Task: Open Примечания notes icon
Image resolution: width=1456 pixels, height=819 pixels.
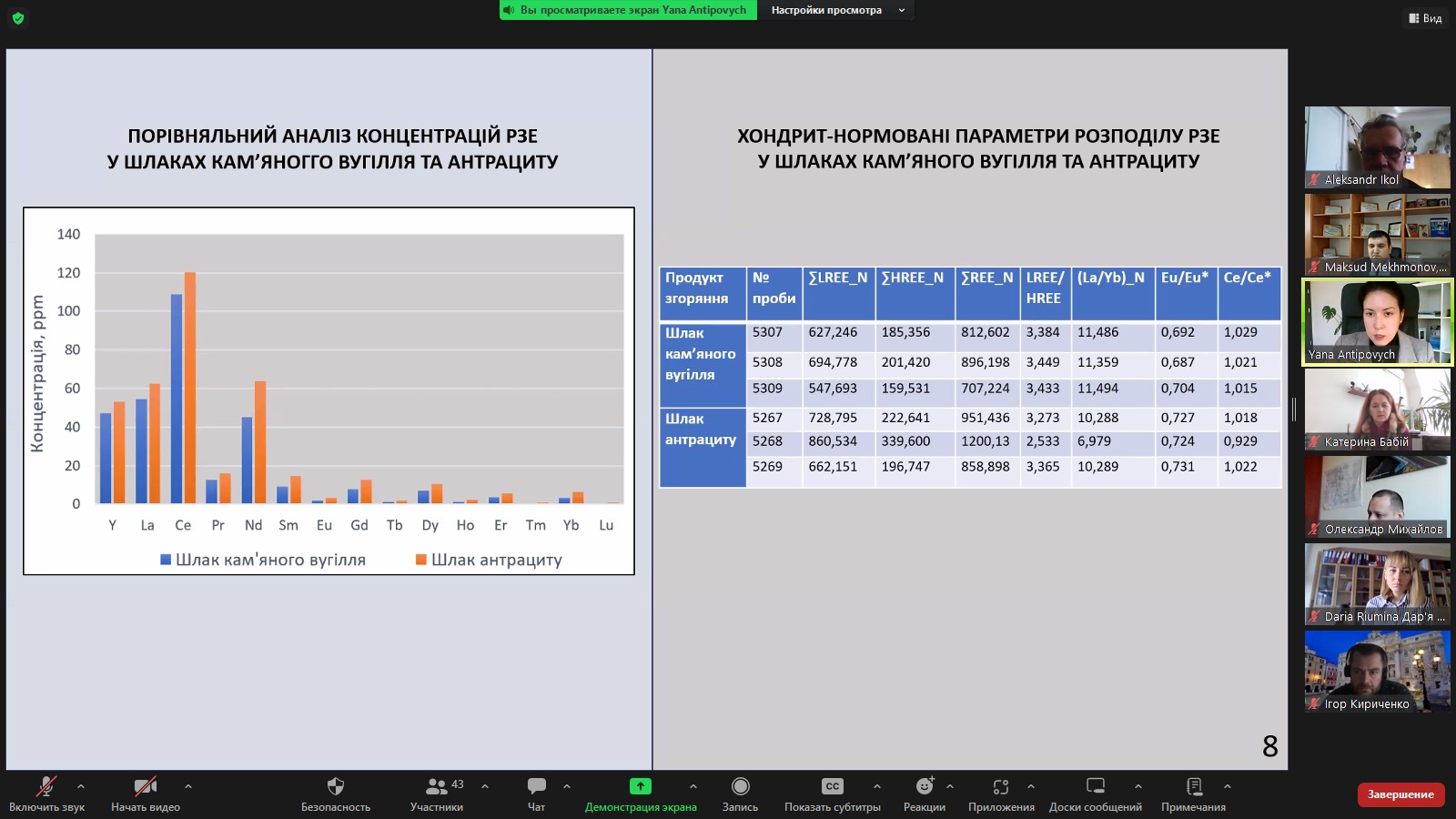Action: [x=1194, y=787]
